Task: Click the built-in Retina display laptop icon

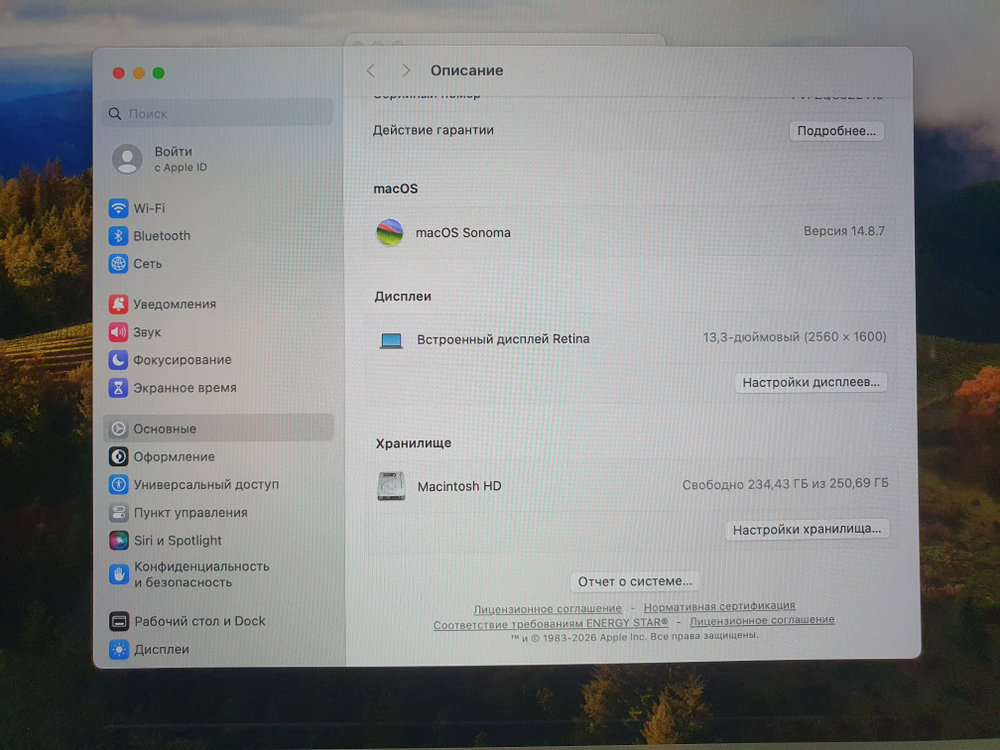Action: tap(391, 341)
